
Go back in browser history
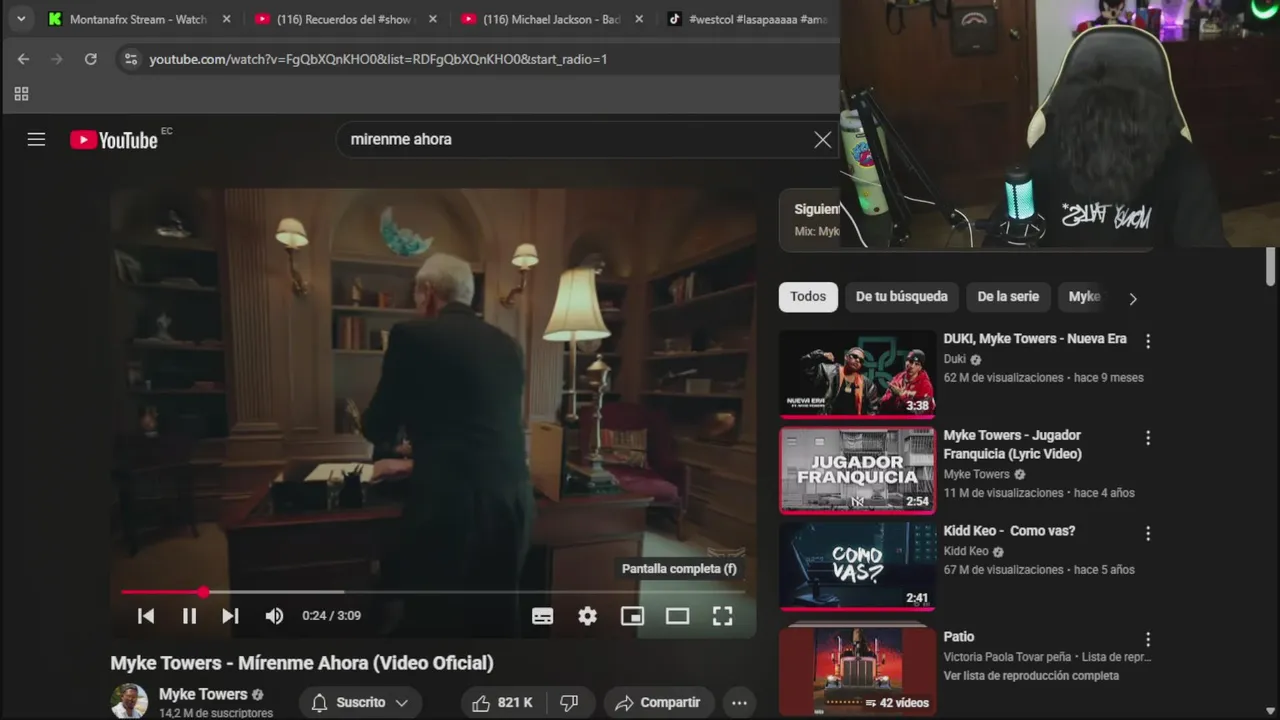[23, 59]
